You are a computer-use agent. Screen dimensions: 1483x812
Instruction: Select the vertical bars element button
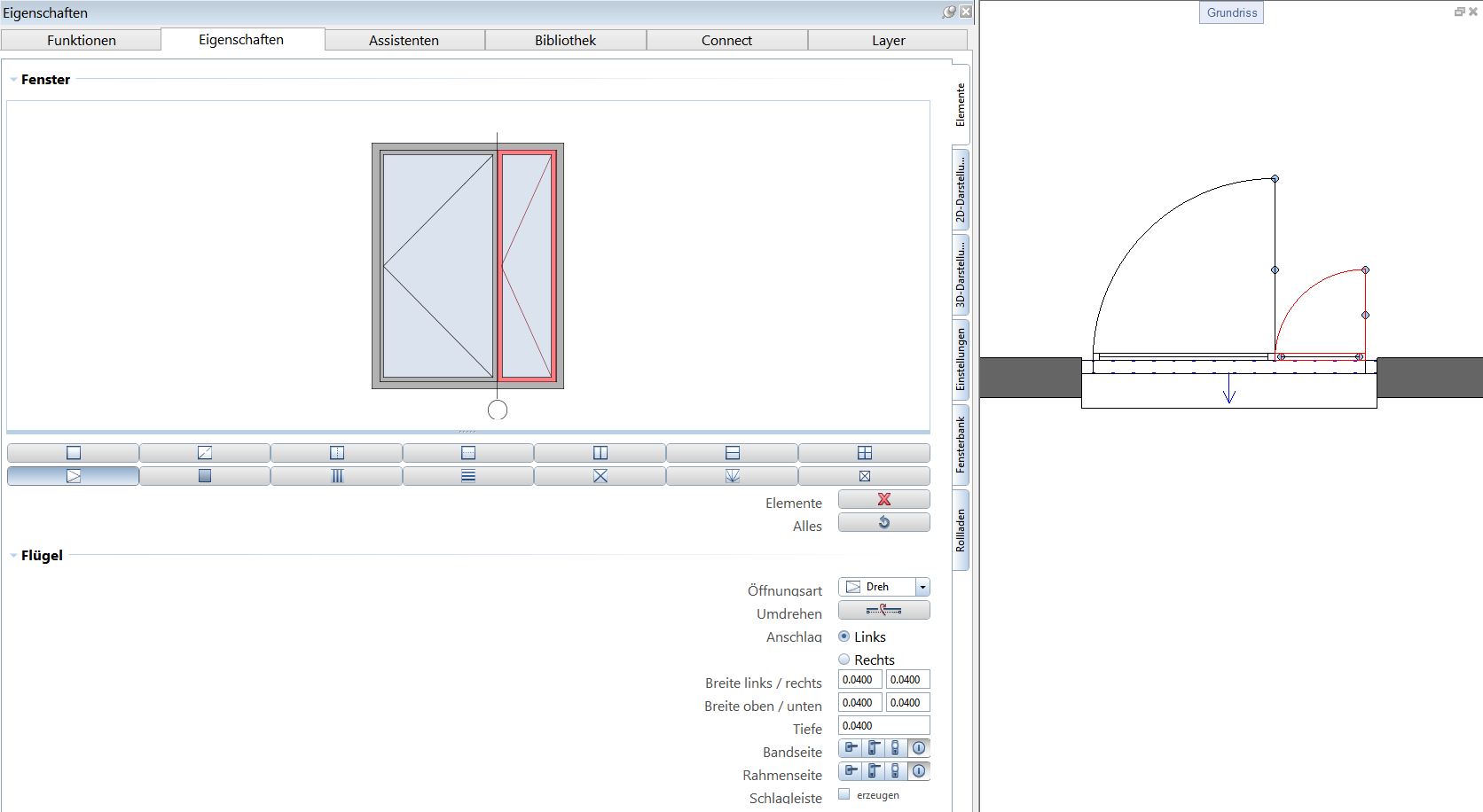[x=337, y=476]
